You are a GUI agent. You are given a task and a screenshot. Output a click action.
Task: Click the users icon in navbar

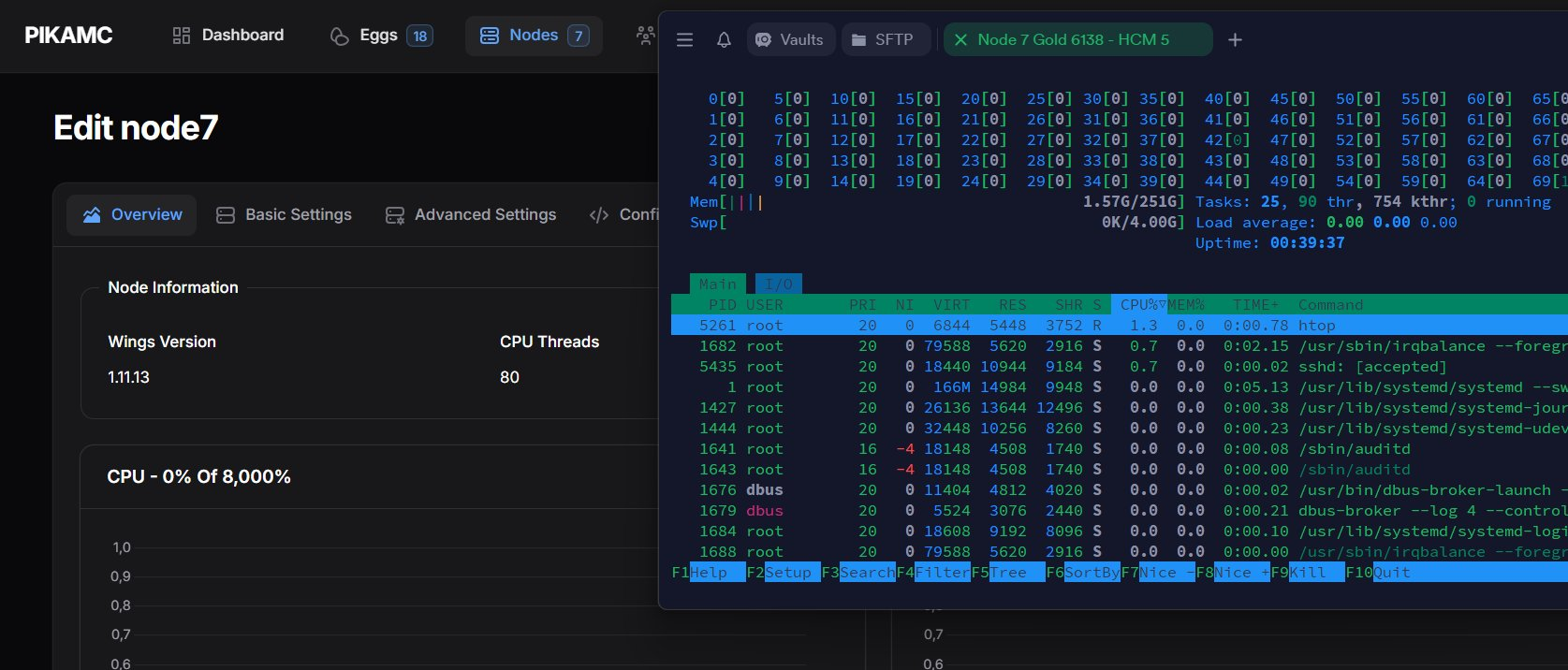pos(645,36)
